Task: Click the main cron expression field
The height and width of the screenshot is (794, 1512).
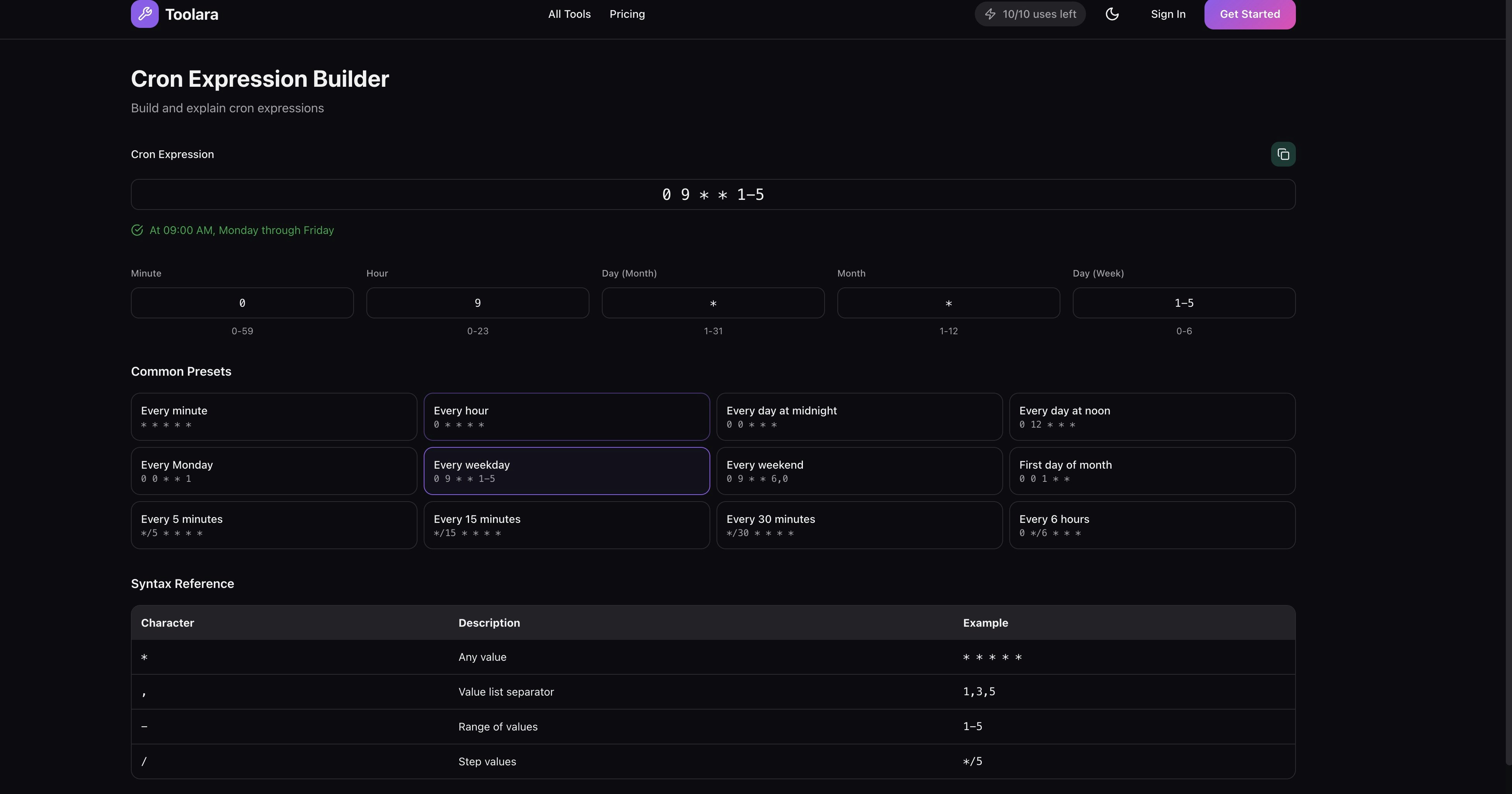Action: click(x=713, y=194)
